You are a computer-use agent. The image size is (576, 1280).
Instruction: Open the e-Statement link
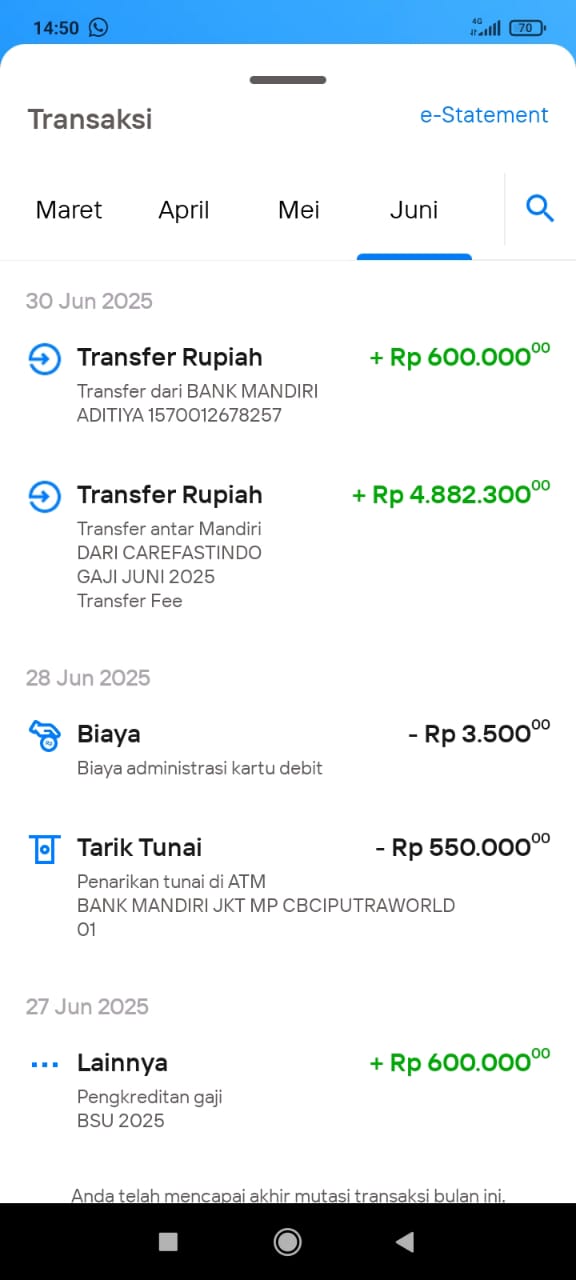pos(484,115)
